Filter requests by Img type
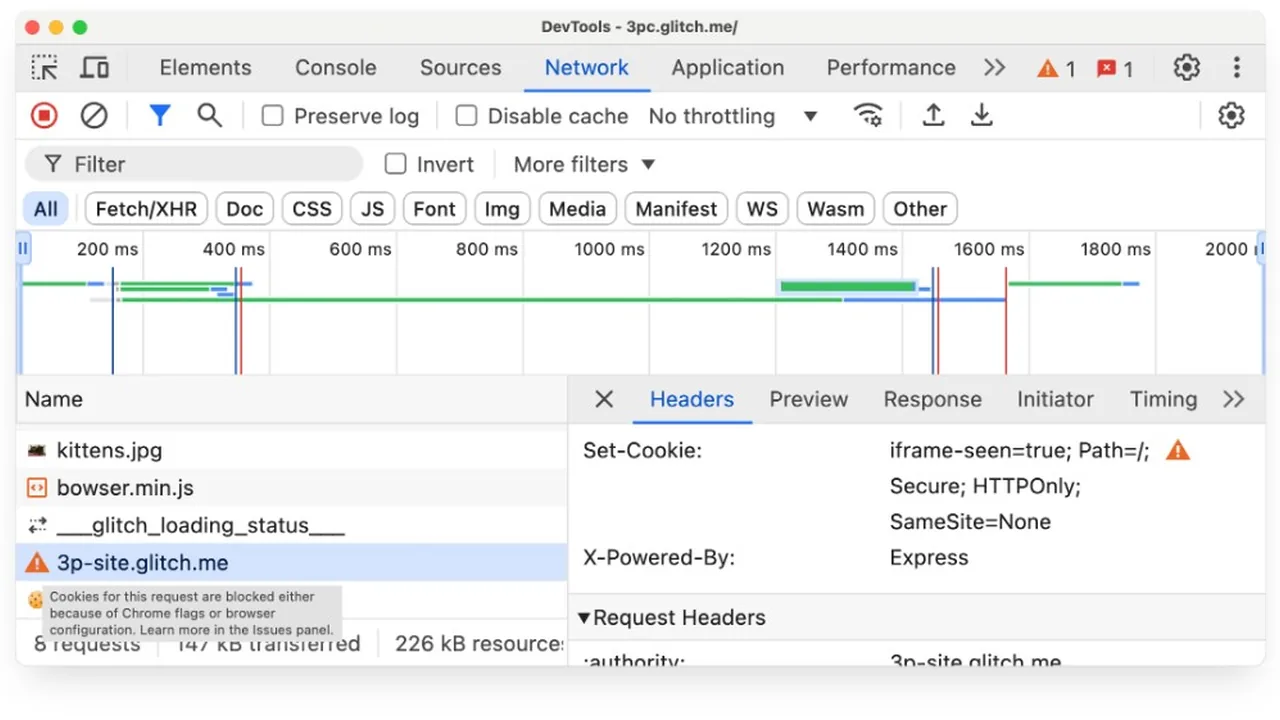1280x720 pixels. 502,209
